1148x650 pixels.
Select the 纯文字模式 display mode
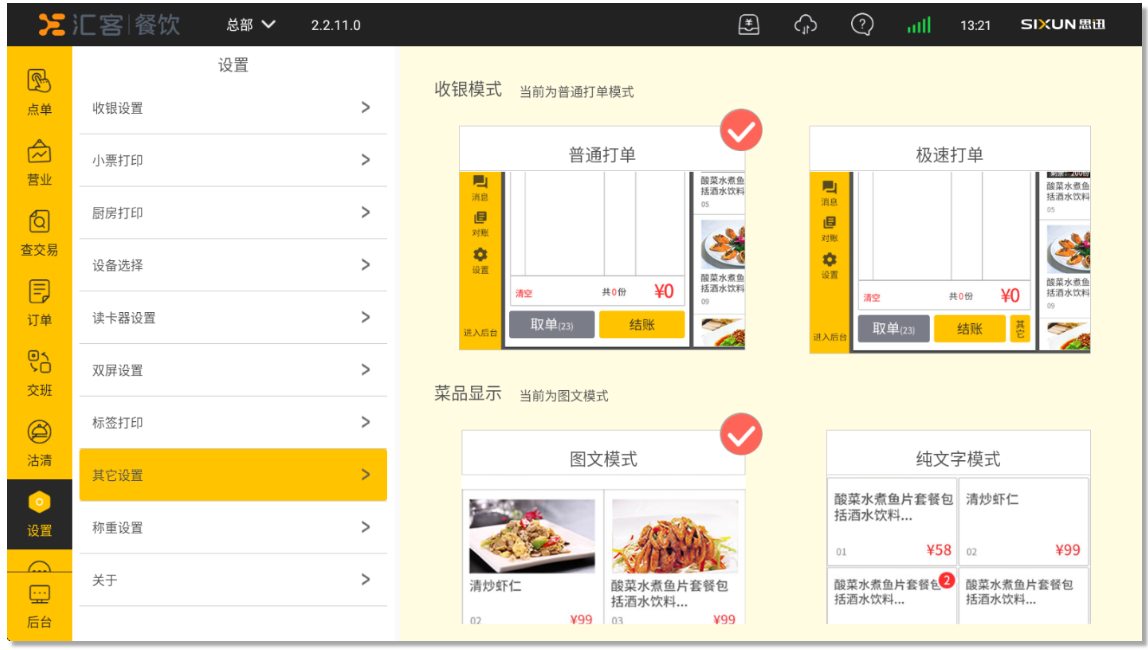pos(957,528)
